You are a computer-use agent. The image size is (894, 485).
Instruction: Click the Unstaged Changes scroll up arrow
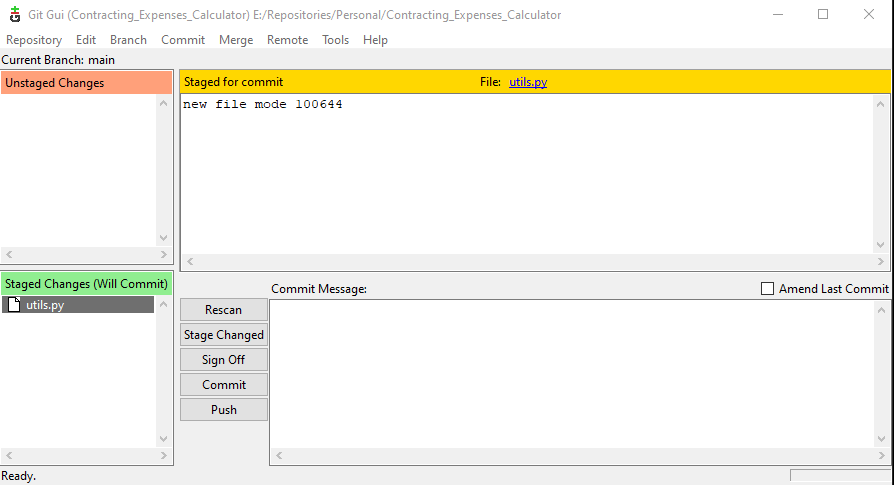pyautogui.click(x=164, y=104)
